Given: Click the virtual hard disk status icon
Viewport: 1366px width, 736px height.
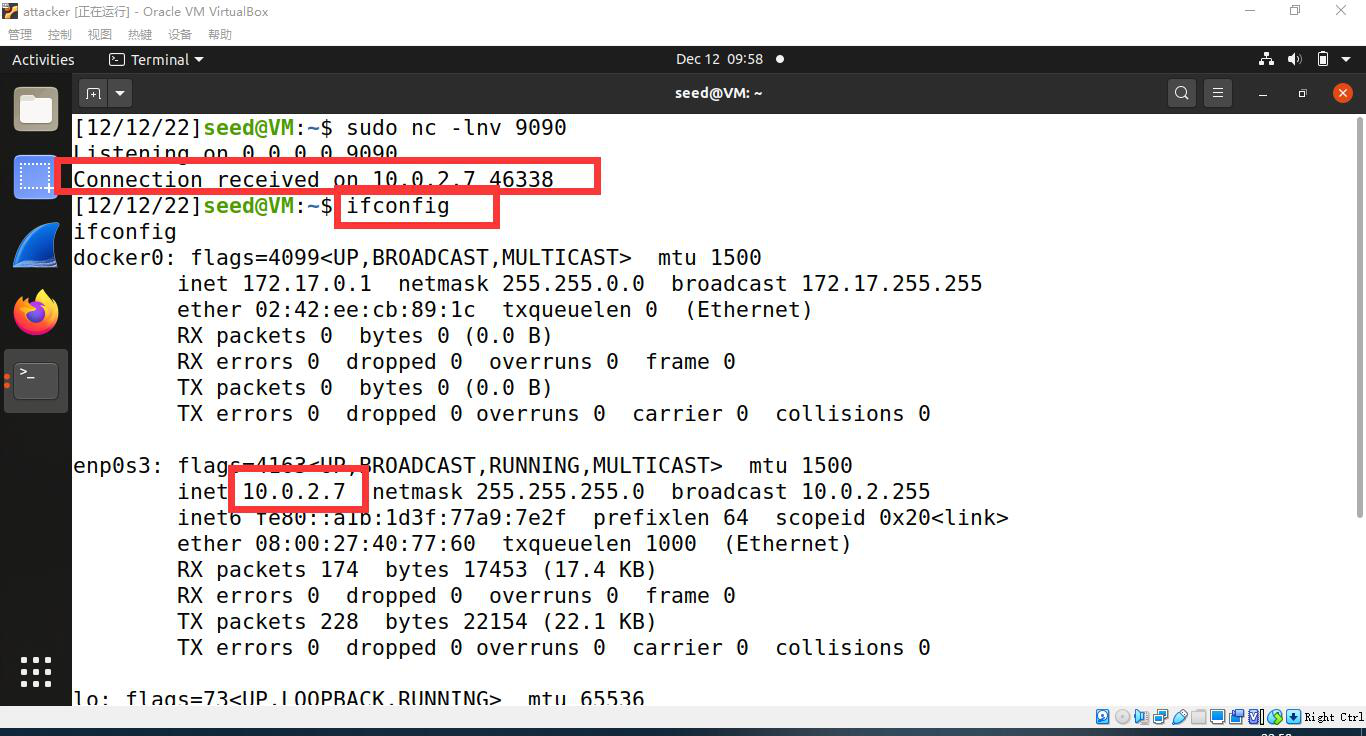Looking at the screenshot, I should pyautogui.click(x=1102, y=717).
